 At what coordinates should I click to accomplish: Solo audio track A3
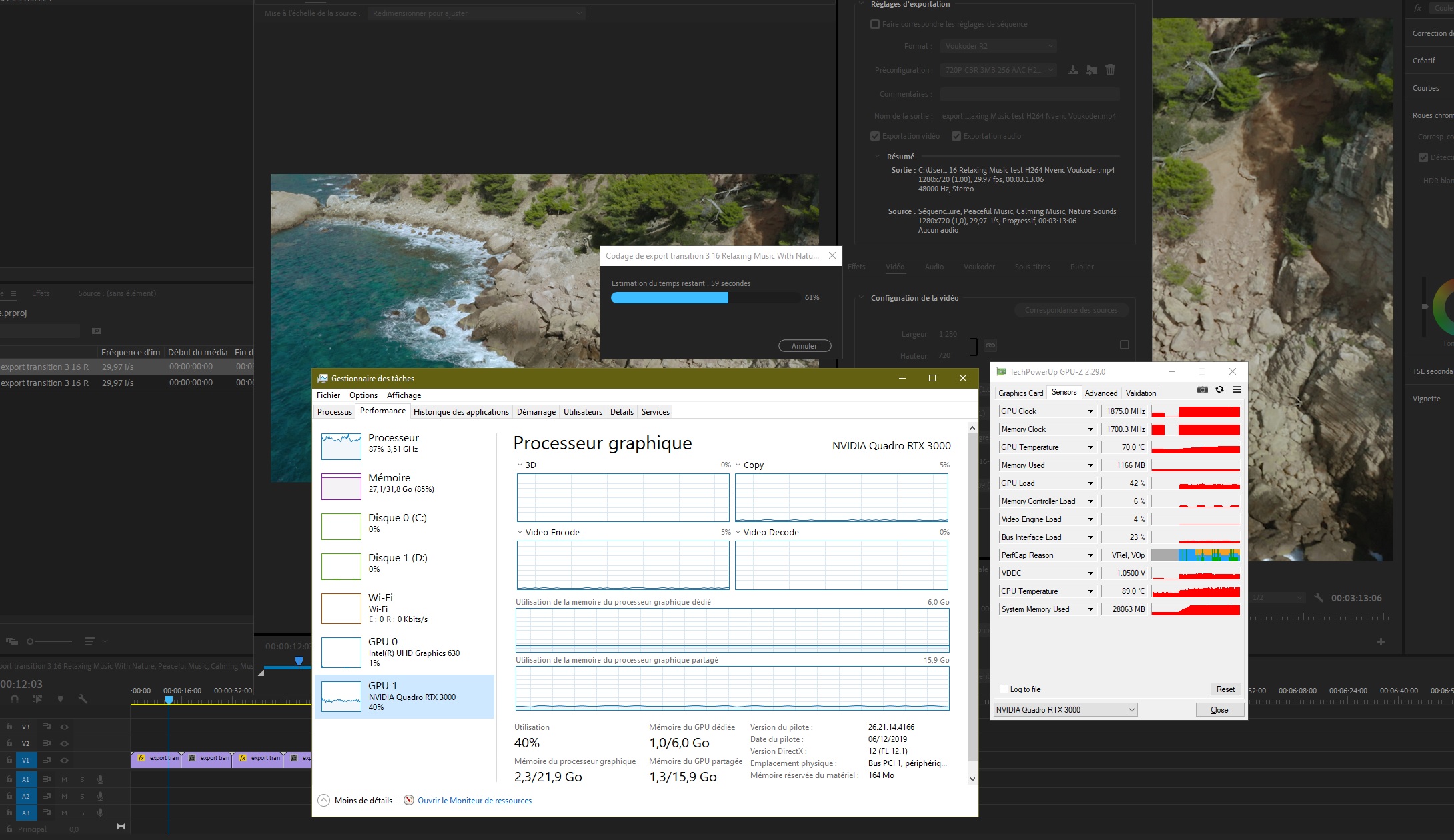pos(83,813)
